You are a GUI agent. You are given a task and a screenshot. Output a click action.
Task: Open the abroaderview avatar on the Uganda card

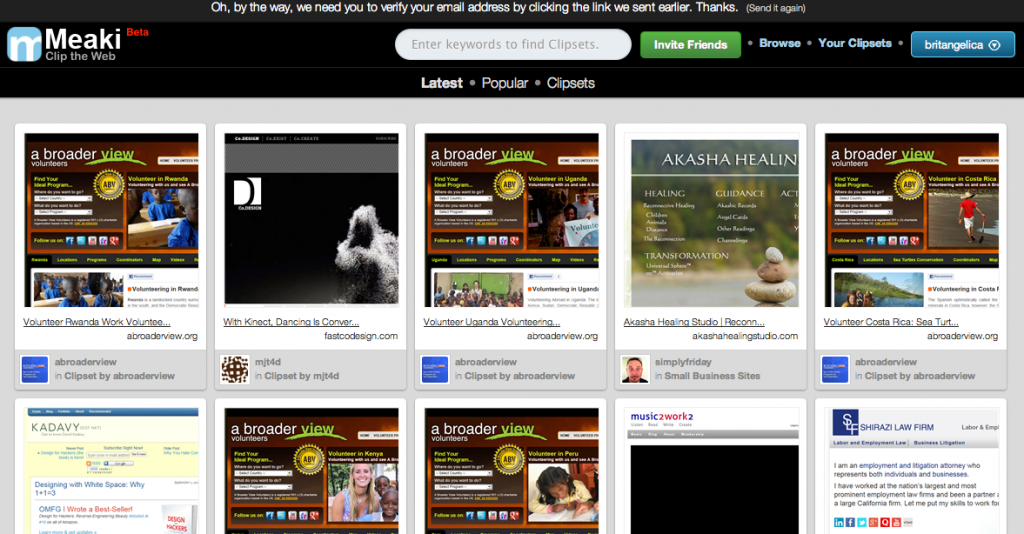(x=435, y=369)
